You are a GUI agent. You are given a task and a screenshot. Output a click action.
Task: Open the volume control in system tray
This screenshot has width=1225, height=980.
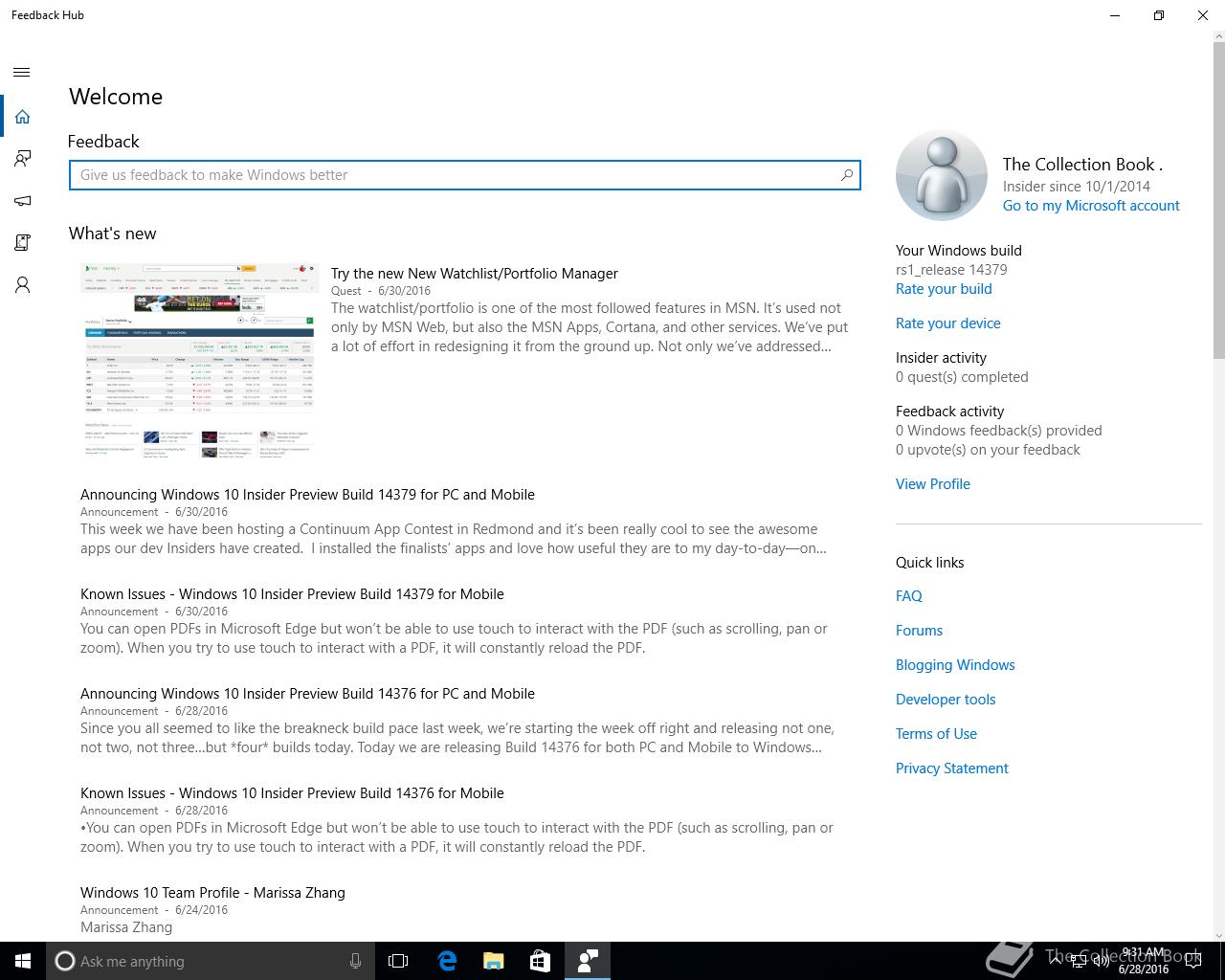click(x=1101, y=961)
